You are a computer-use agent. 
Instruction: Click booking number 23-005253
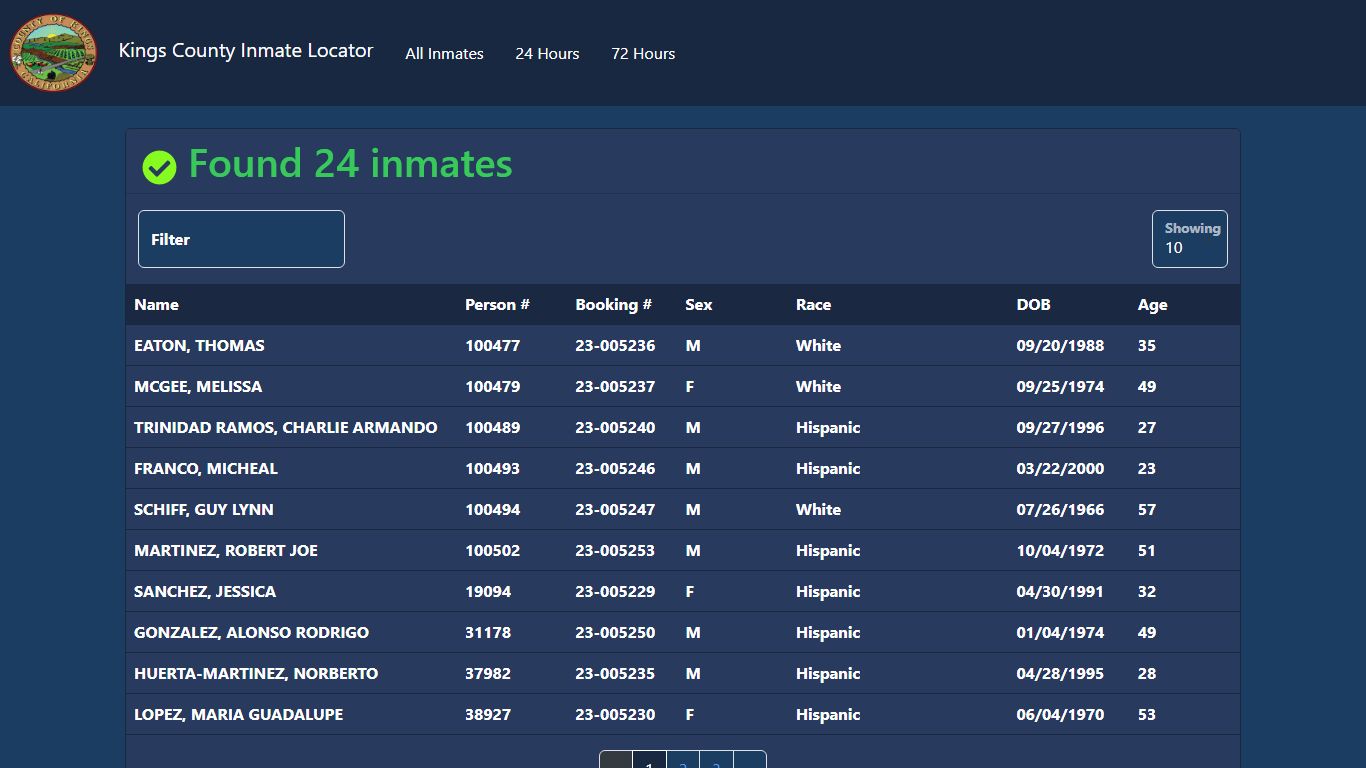tap(615, 551)
